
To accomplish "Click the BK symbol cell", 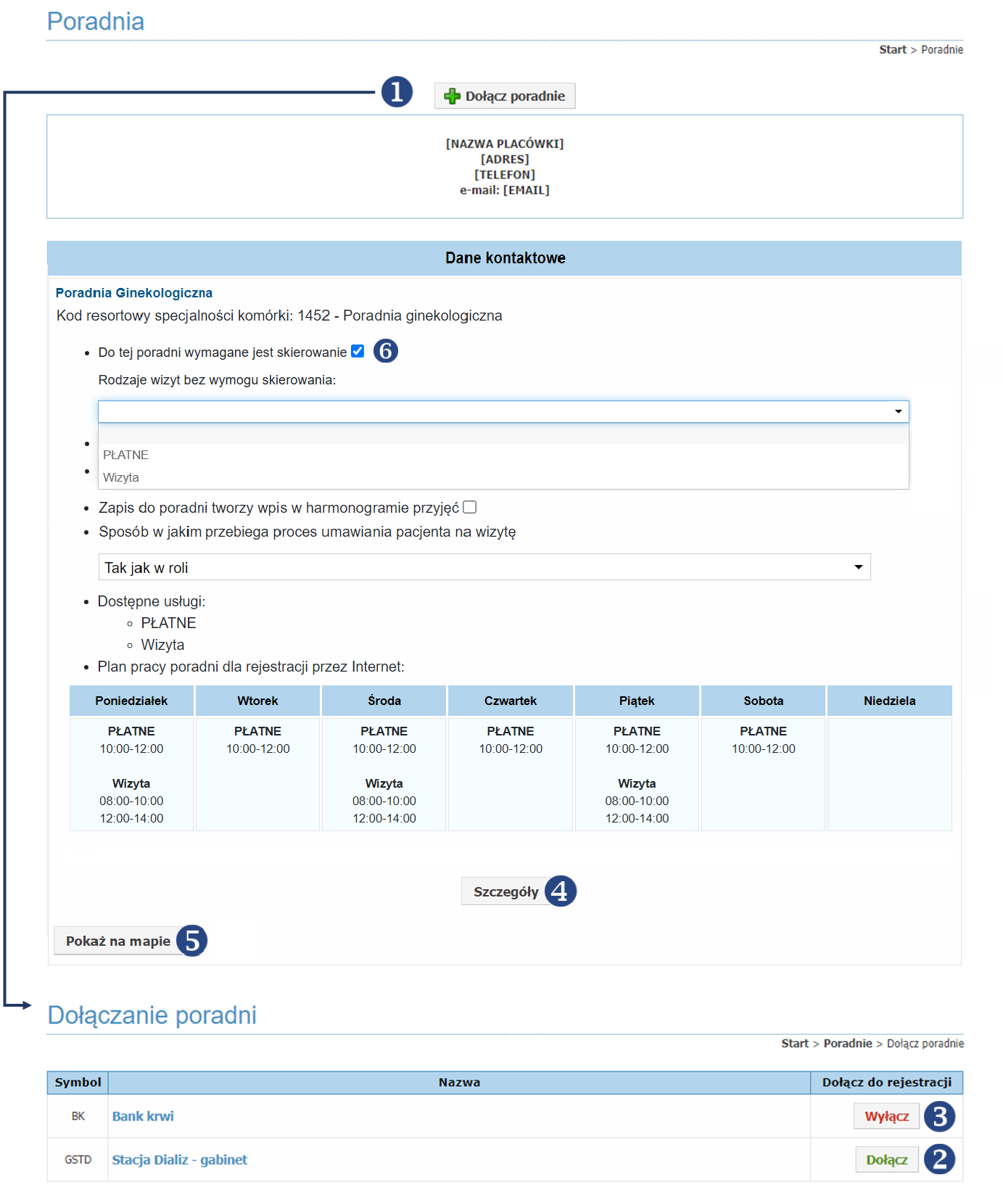I will [78, 1116].
